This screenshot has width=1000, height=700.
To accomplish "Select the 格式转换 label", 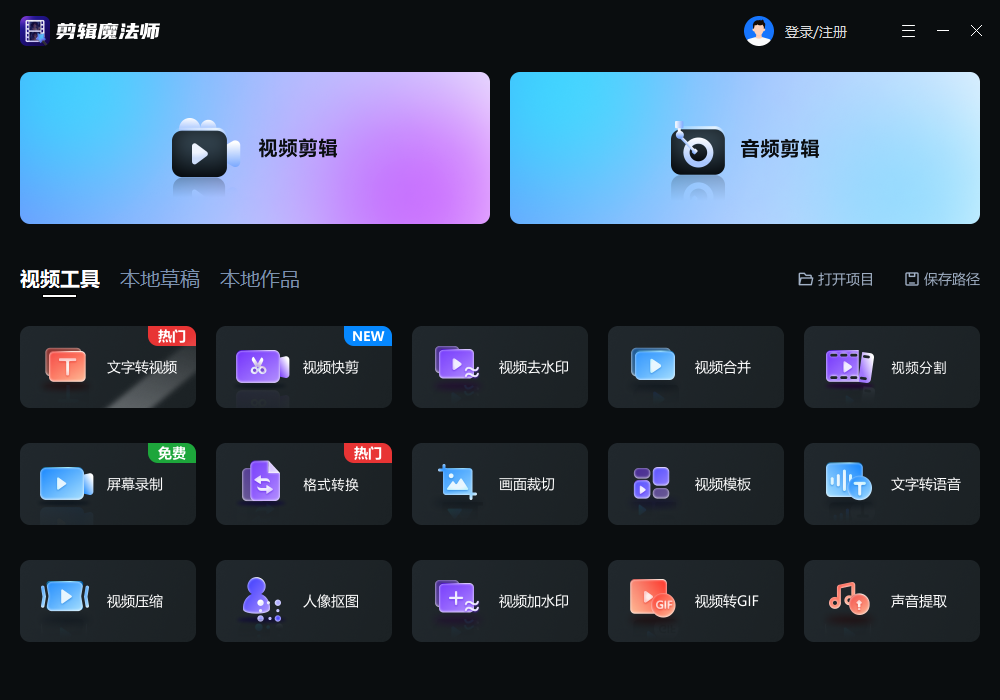I will pos(330,485).
